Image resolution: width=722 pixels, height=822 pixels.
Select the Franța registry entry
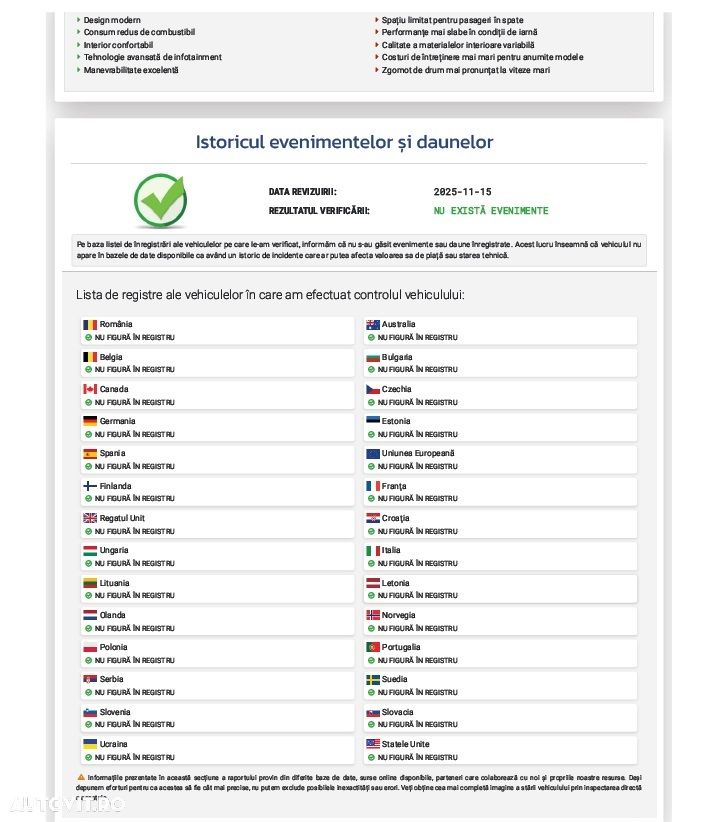pos(500,492)
